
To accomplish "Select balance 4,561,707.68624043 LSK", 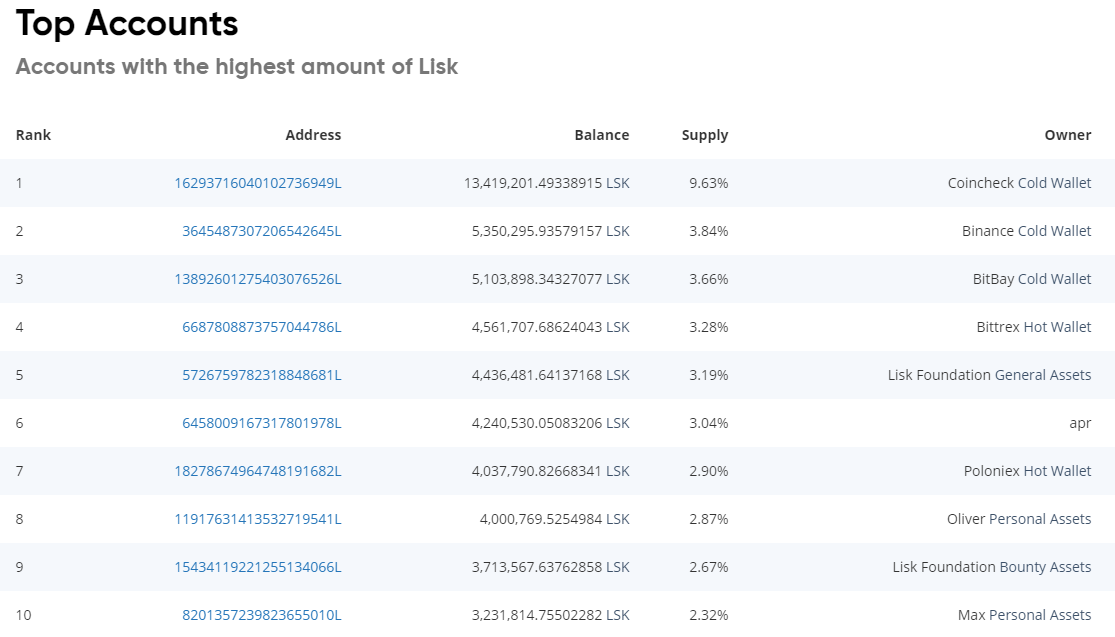I will tap(550, 327).
